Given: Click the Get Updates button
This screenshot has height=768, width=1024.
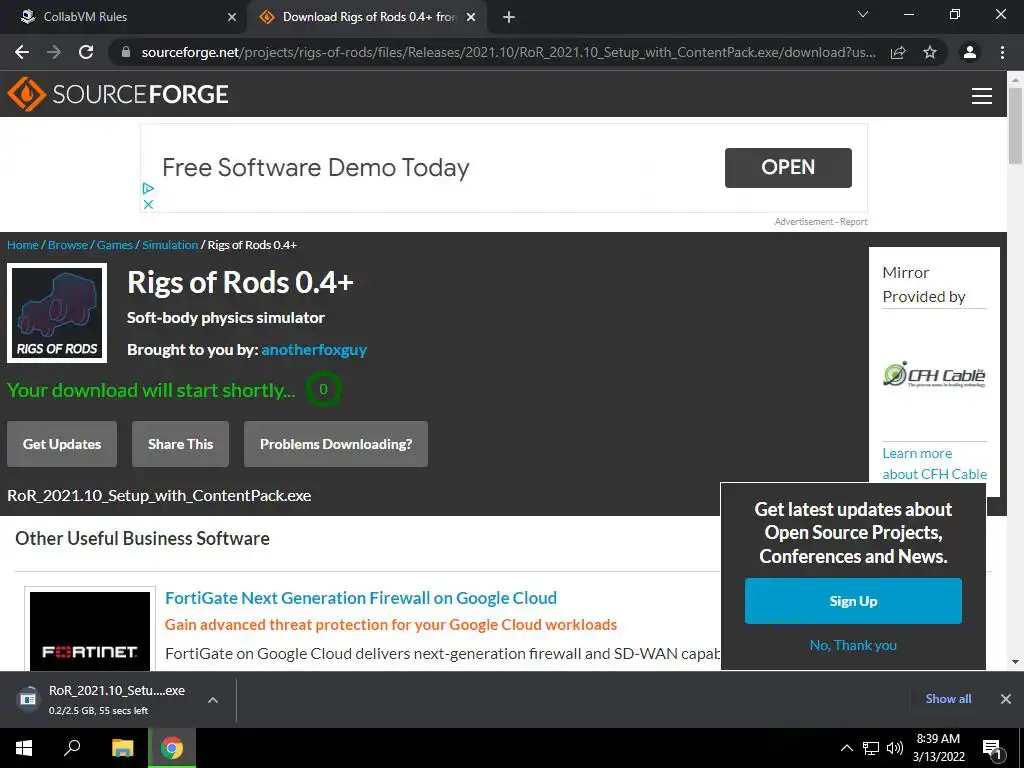Looking at the screenshot, I should [x=62, y=444].
